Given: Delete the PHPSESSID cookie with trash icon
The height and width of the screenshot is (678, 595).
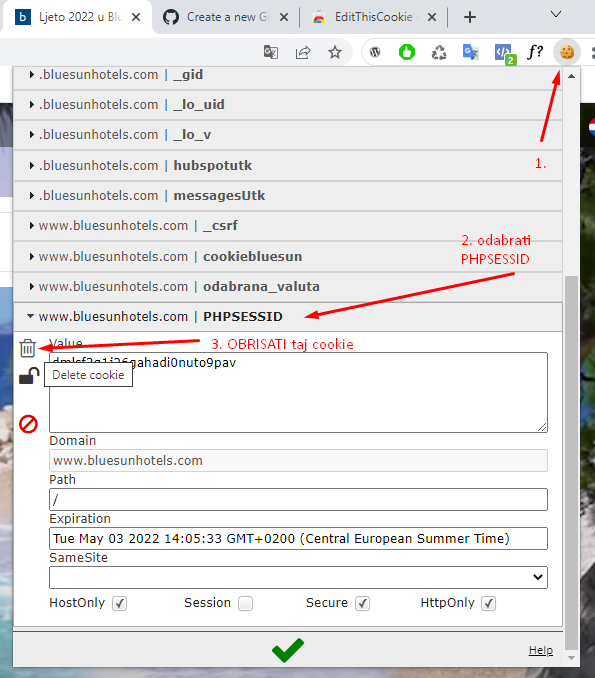Looking at the screenshot, I should pyautogui.click(x=28, y=348).
